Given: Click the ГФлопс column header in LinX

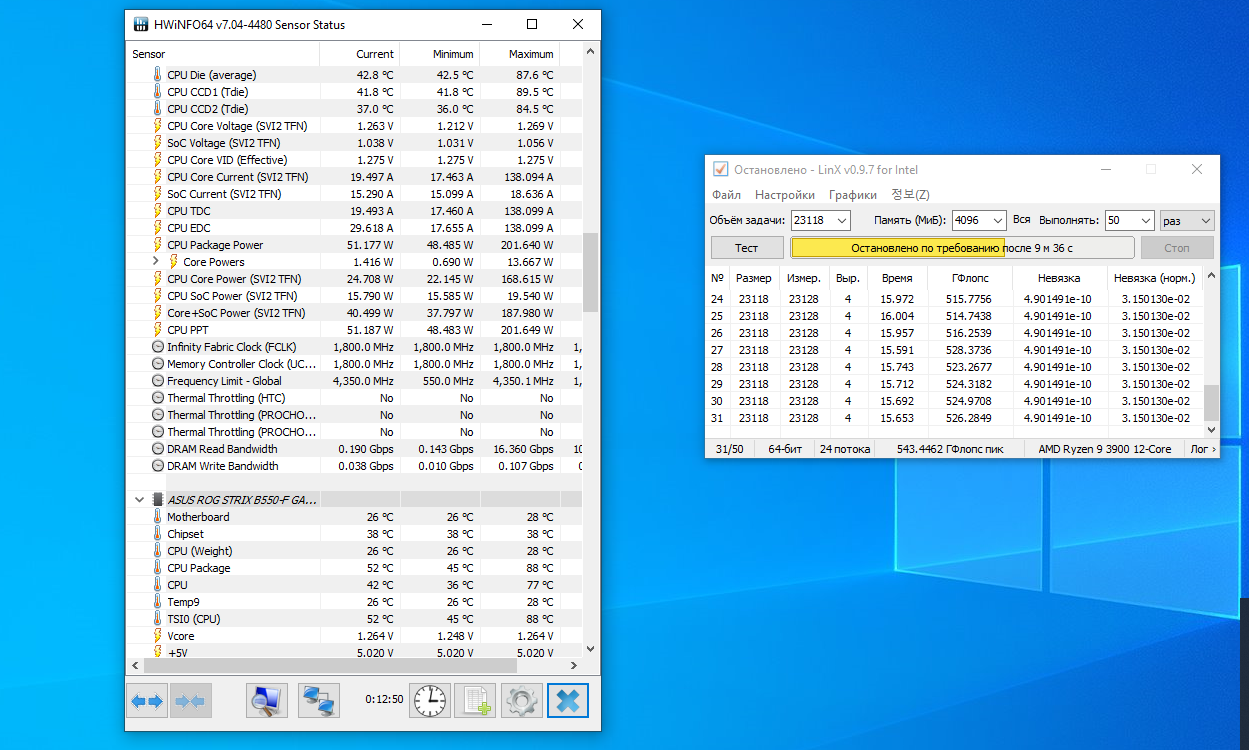Looking at the screenshot, I should (x=970, y=278).
